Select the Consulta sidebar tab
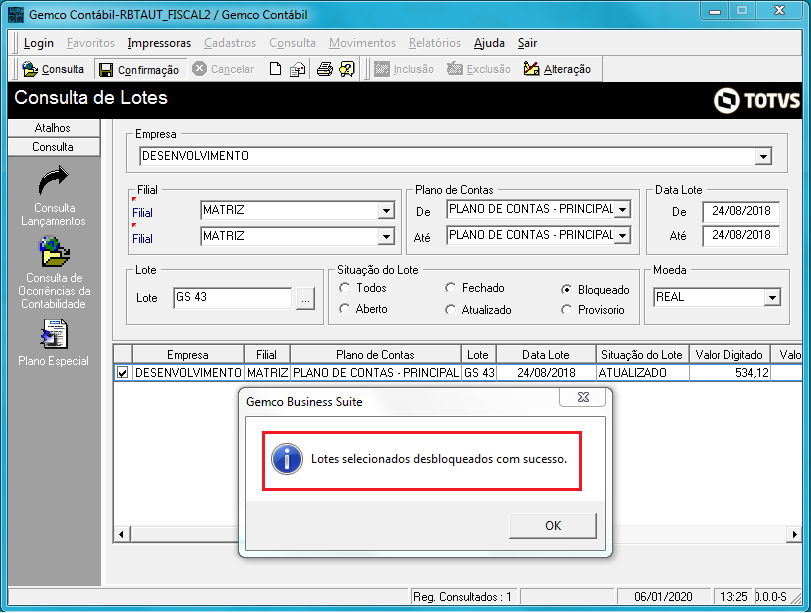 (54, 147)
